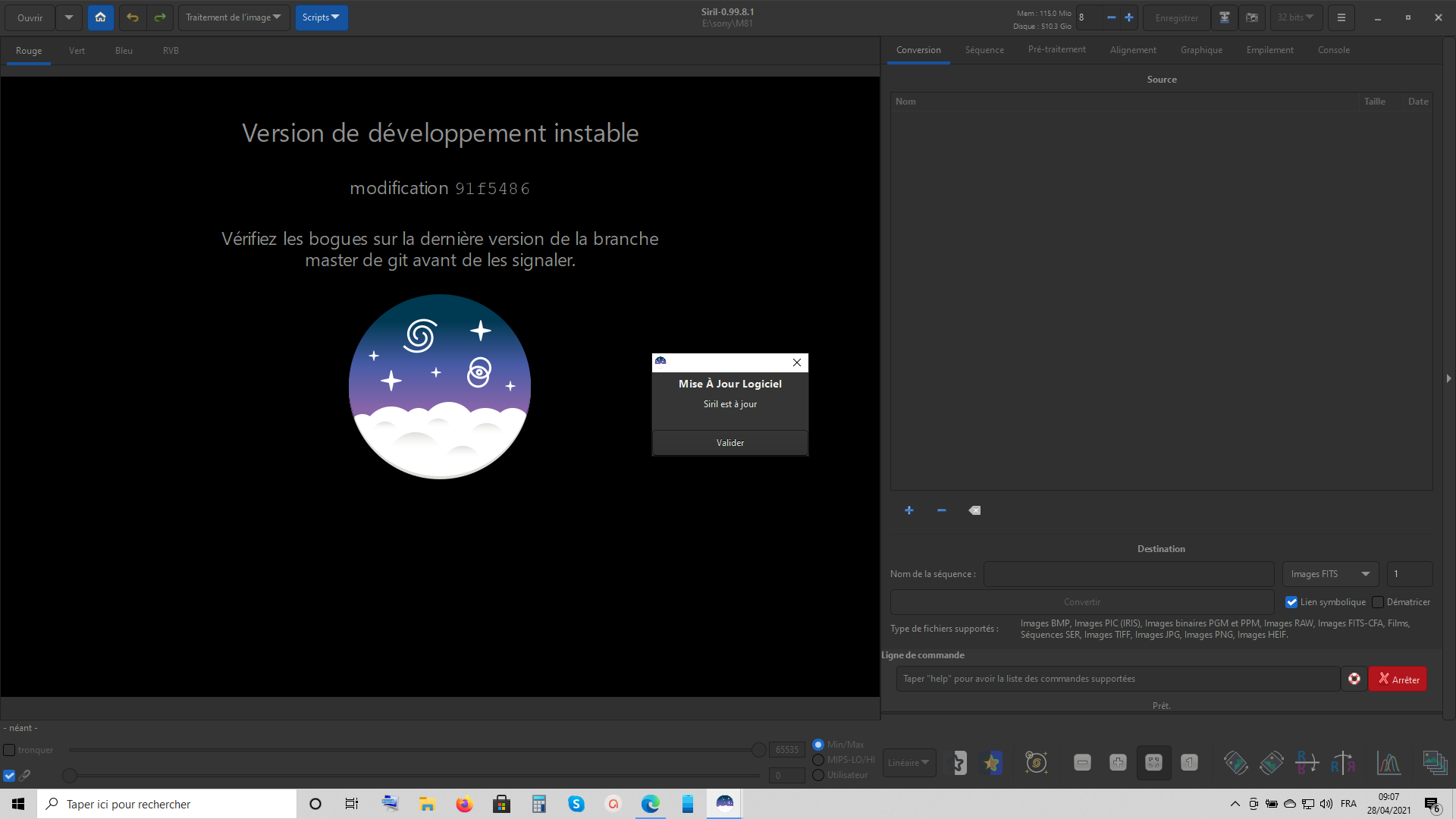Screen dimensions: 1456x819
Task: Select the MIPS-LO/HI radio button
Action: pyautogui.click(x=818, y=760)
